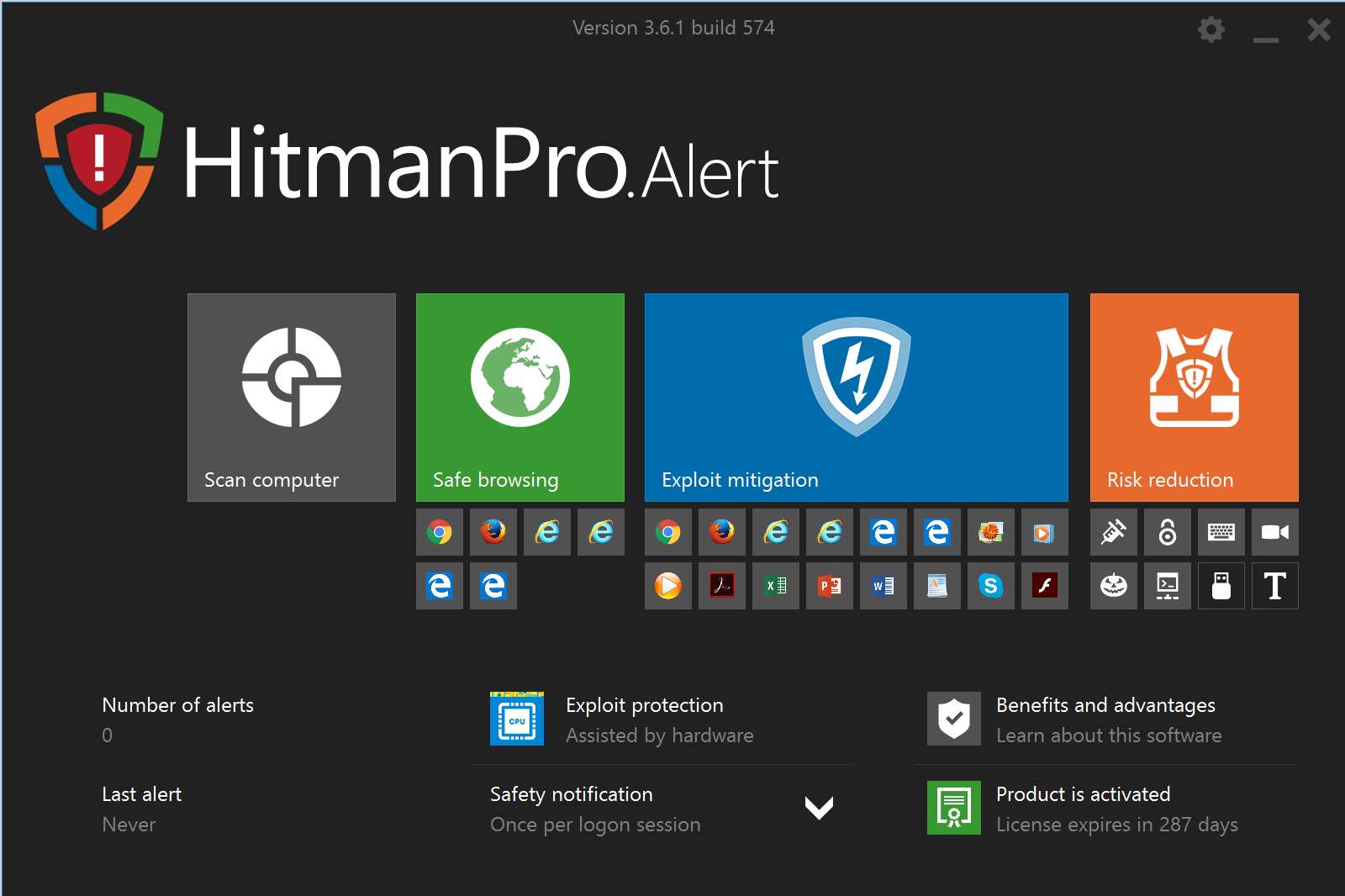Open settings with the gear icon
The height and width of the screenshot is (896, 1345).
pos(1210,29)
